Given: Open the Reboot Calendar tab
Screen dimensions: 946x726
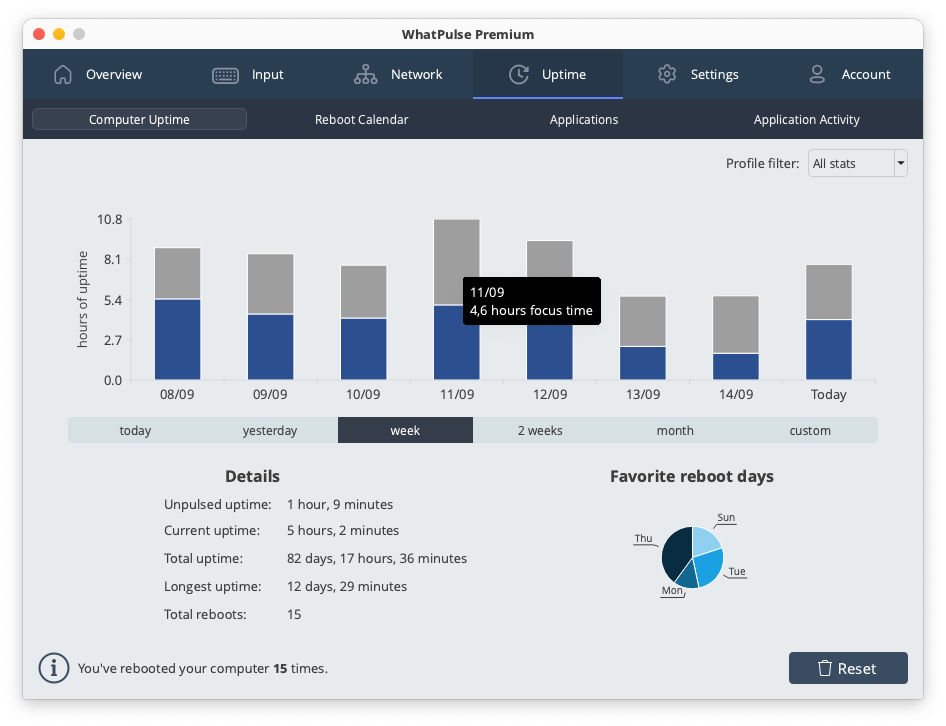Looking at the screenshot, I should tap(361, 120).
